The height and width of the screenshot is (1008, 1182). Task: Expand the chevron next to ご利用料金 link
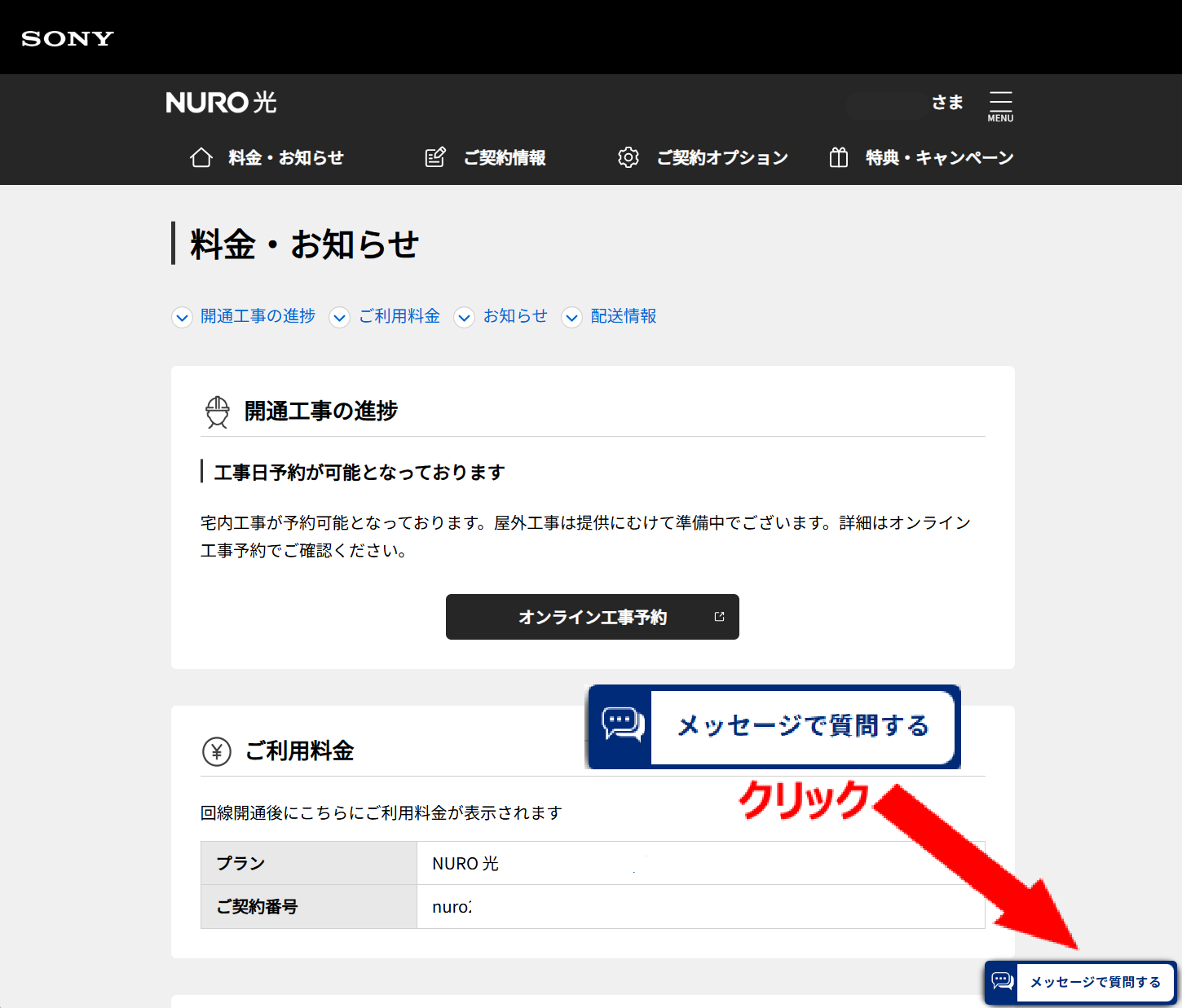340,317
